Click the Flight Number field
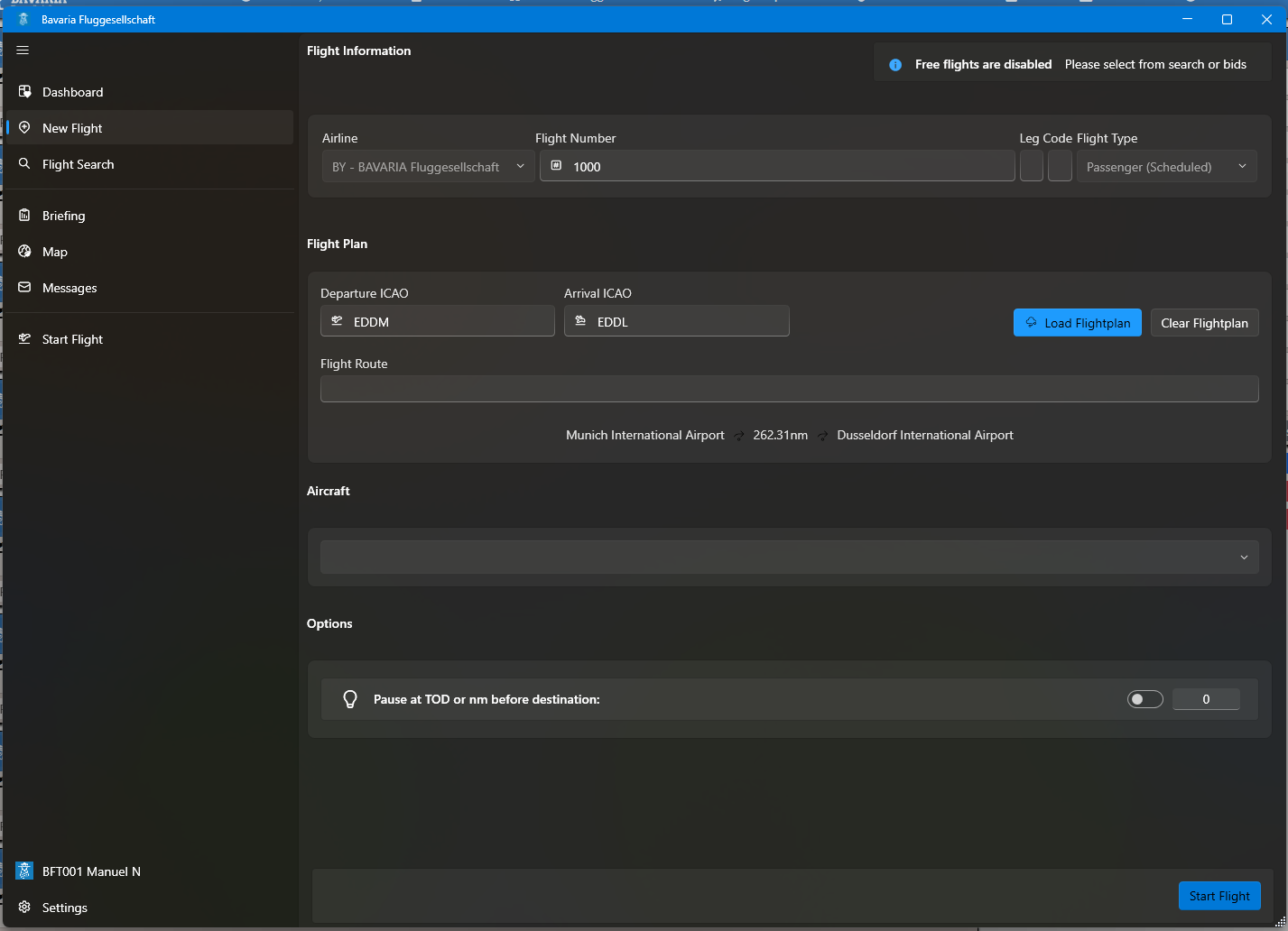This screenshot has width=1288, height=931. click(777, 166)
